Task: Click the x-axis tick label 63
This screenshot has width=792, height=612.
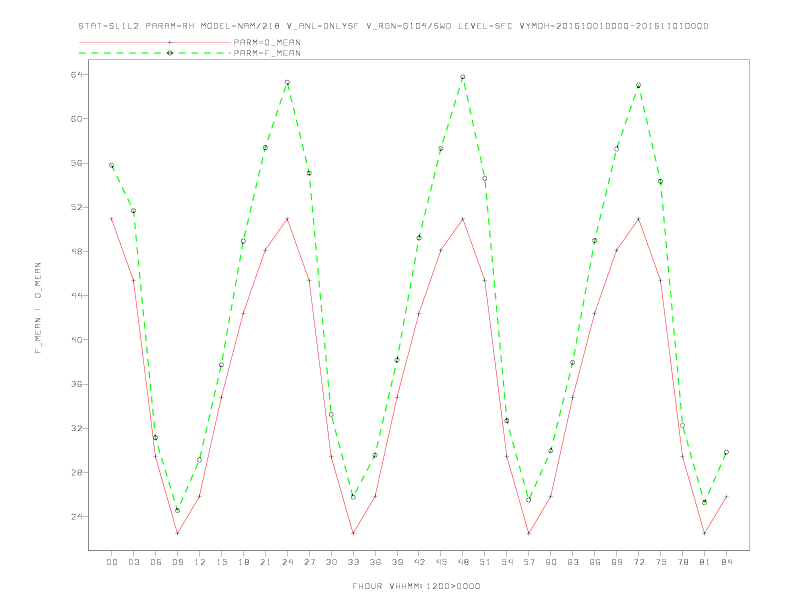Action: click(573, 562)
